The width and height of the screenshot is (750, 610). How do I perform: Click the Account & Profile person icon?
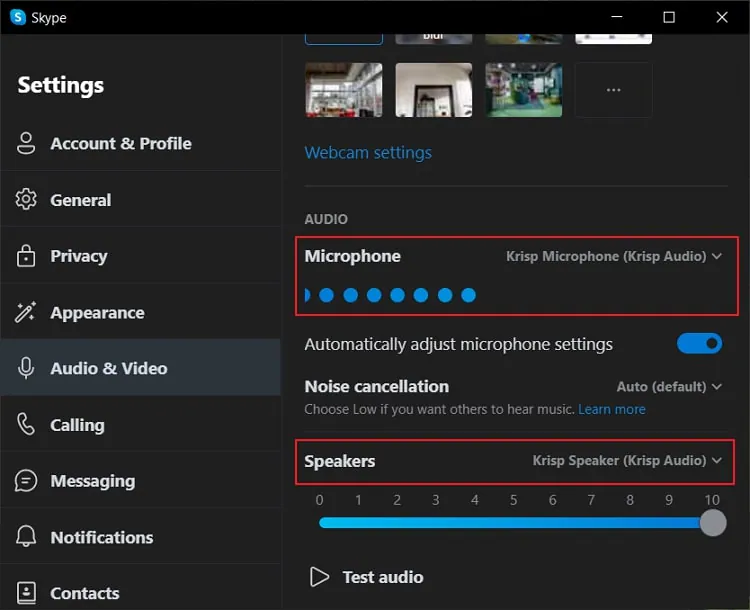26,143
